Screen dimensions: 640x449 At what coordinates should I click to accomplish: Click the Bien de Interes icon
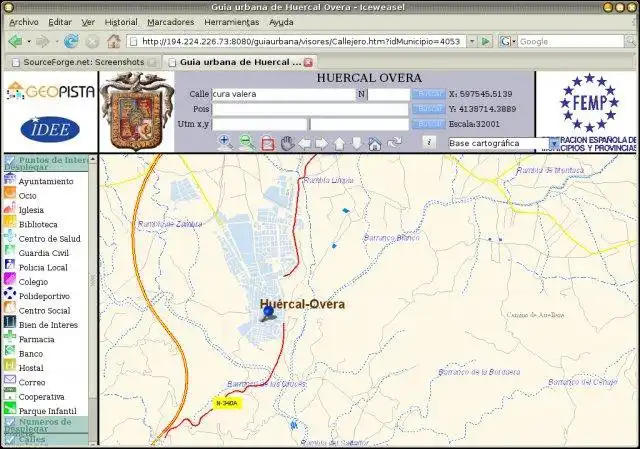coord(9,322)
